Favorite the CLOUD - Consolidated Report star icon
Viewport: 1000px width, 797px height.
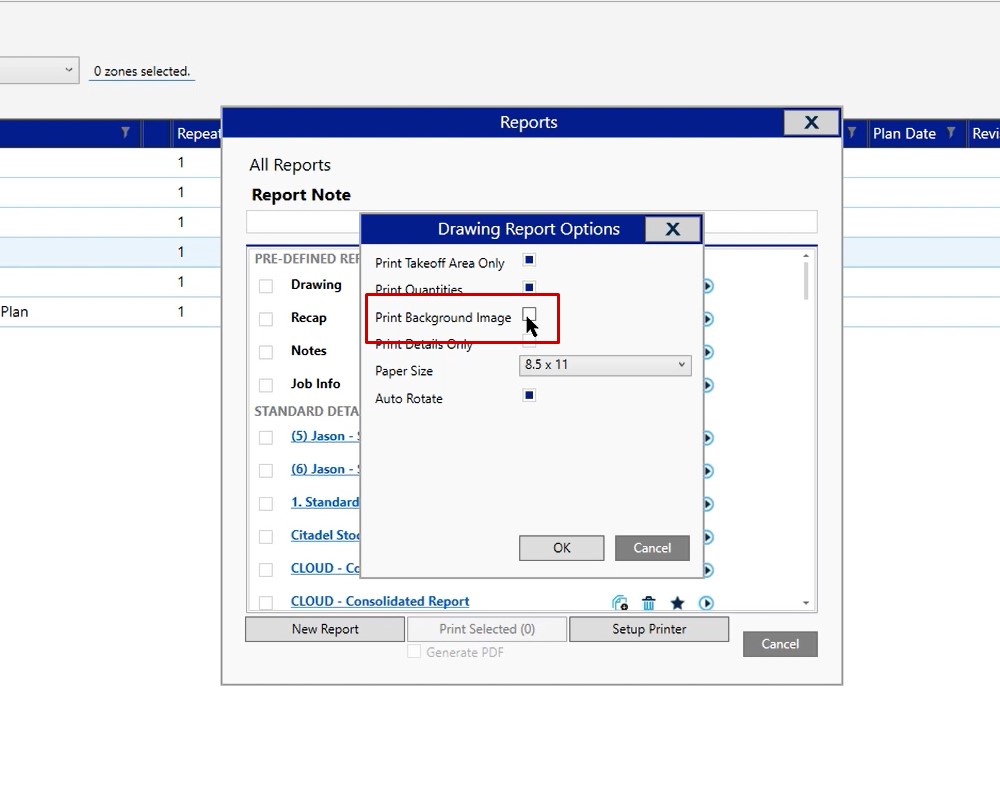click(x=677, y=603)
